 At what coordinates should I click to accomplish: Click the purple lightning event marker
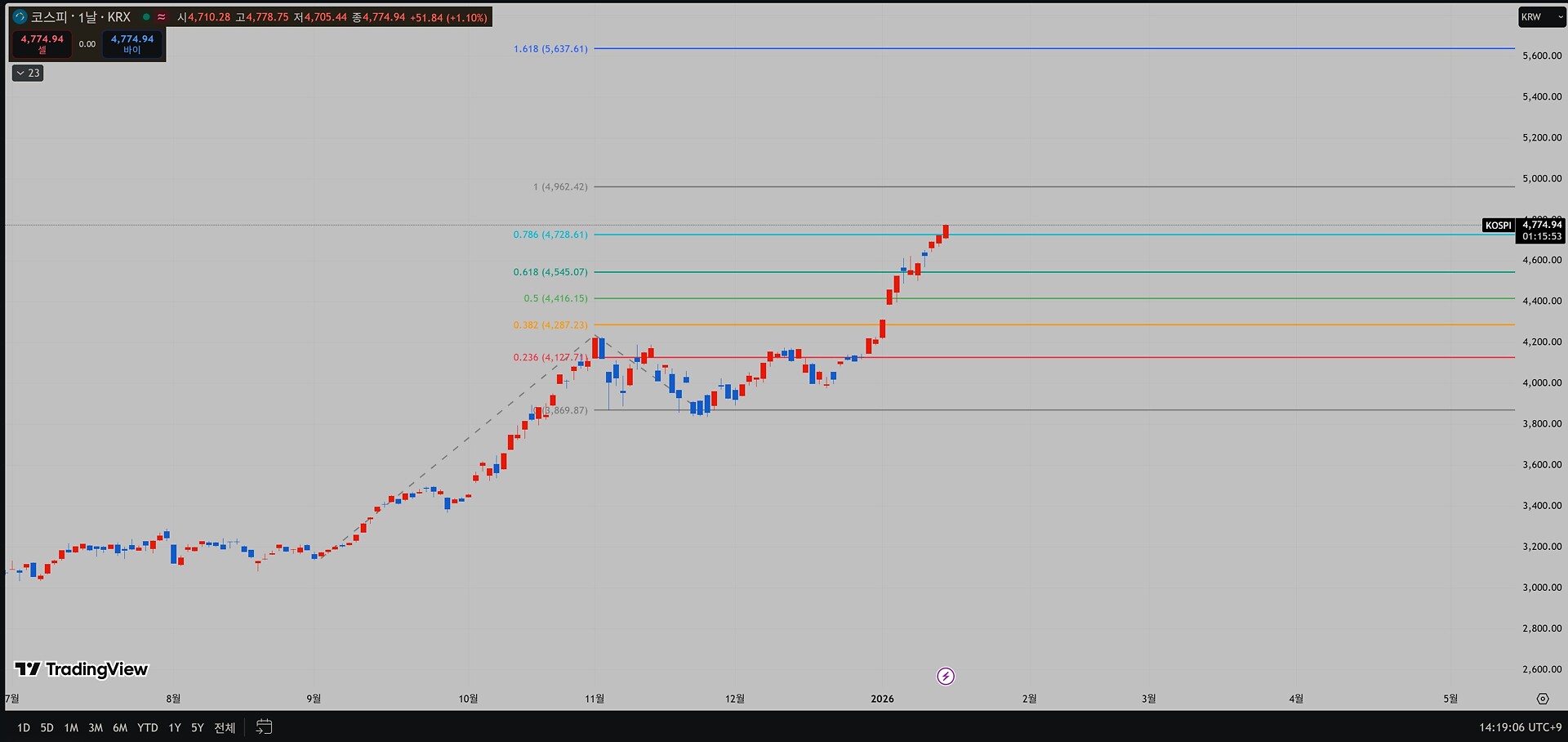pos(945,676)
